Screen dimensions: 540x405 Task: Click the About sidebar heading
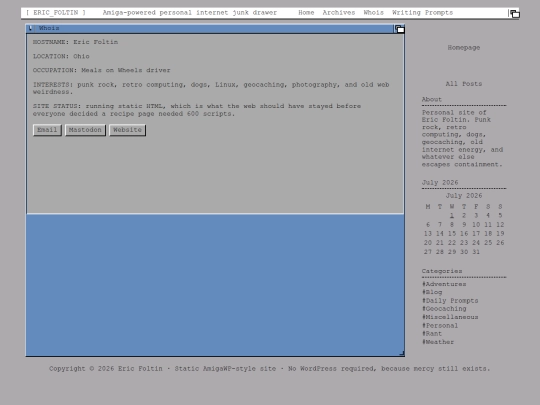pyautogui.click(x=432, y=99)
